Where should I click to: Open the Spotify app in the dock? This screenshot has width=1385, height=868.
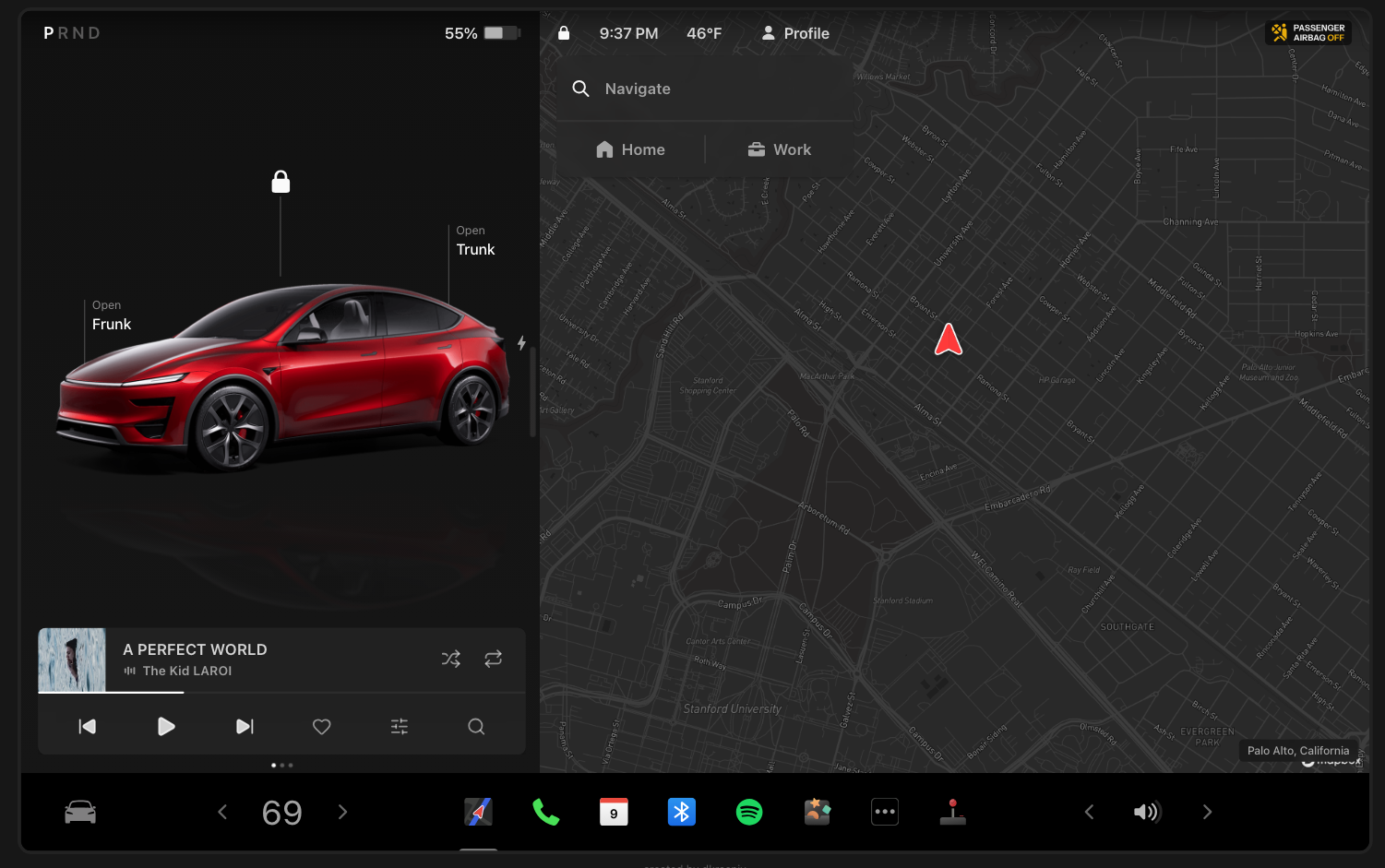click(x=748, y=812)
